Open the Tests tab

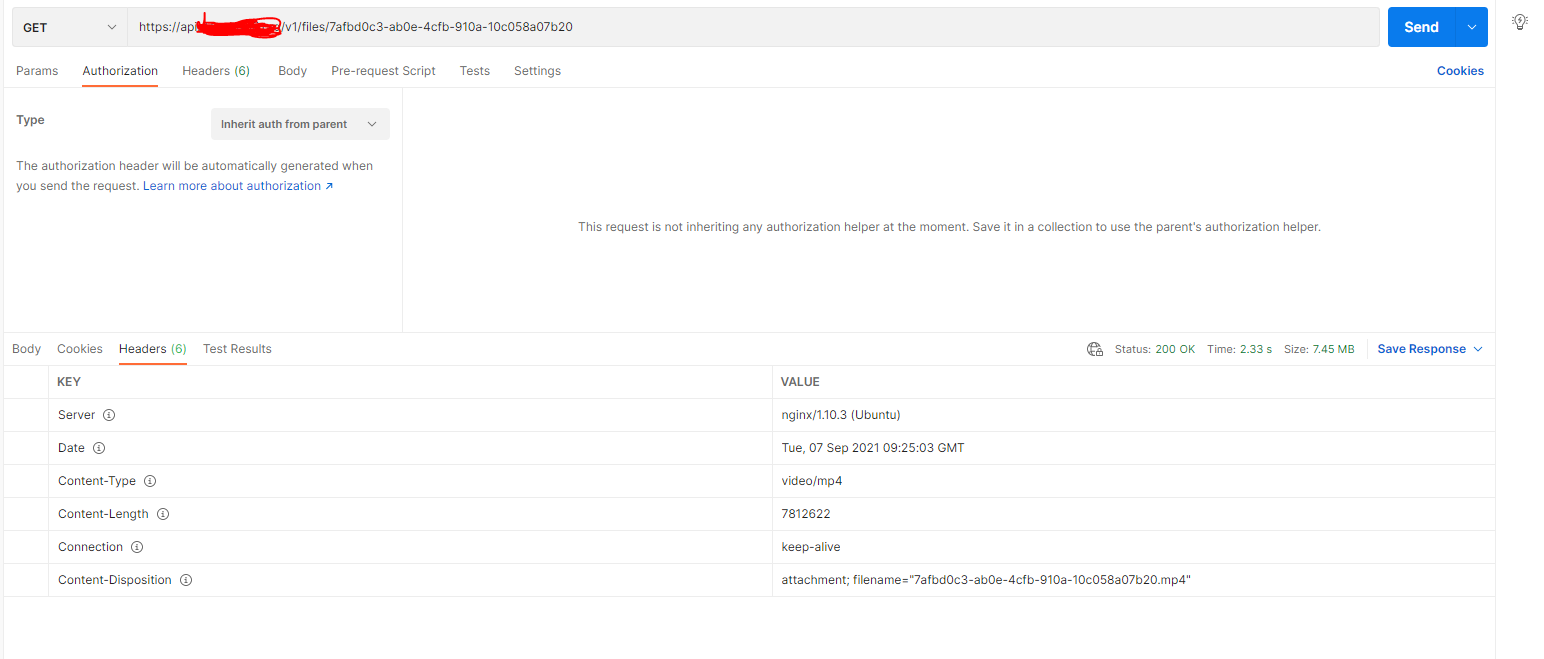475,71
